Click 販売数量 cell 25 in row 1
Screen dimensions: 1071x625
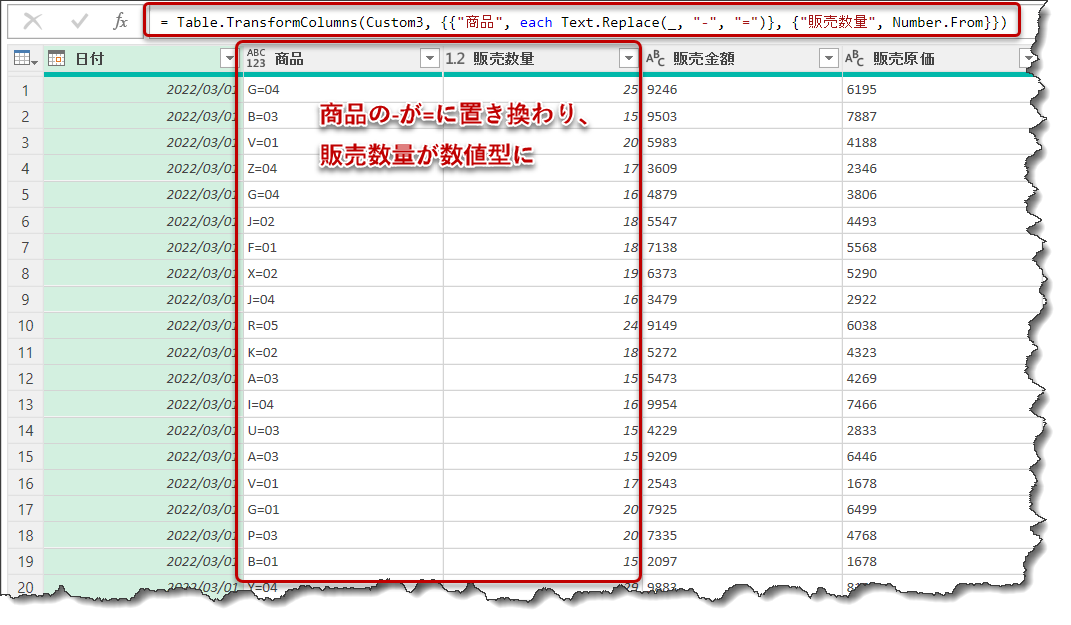click(x=542, y=90)
